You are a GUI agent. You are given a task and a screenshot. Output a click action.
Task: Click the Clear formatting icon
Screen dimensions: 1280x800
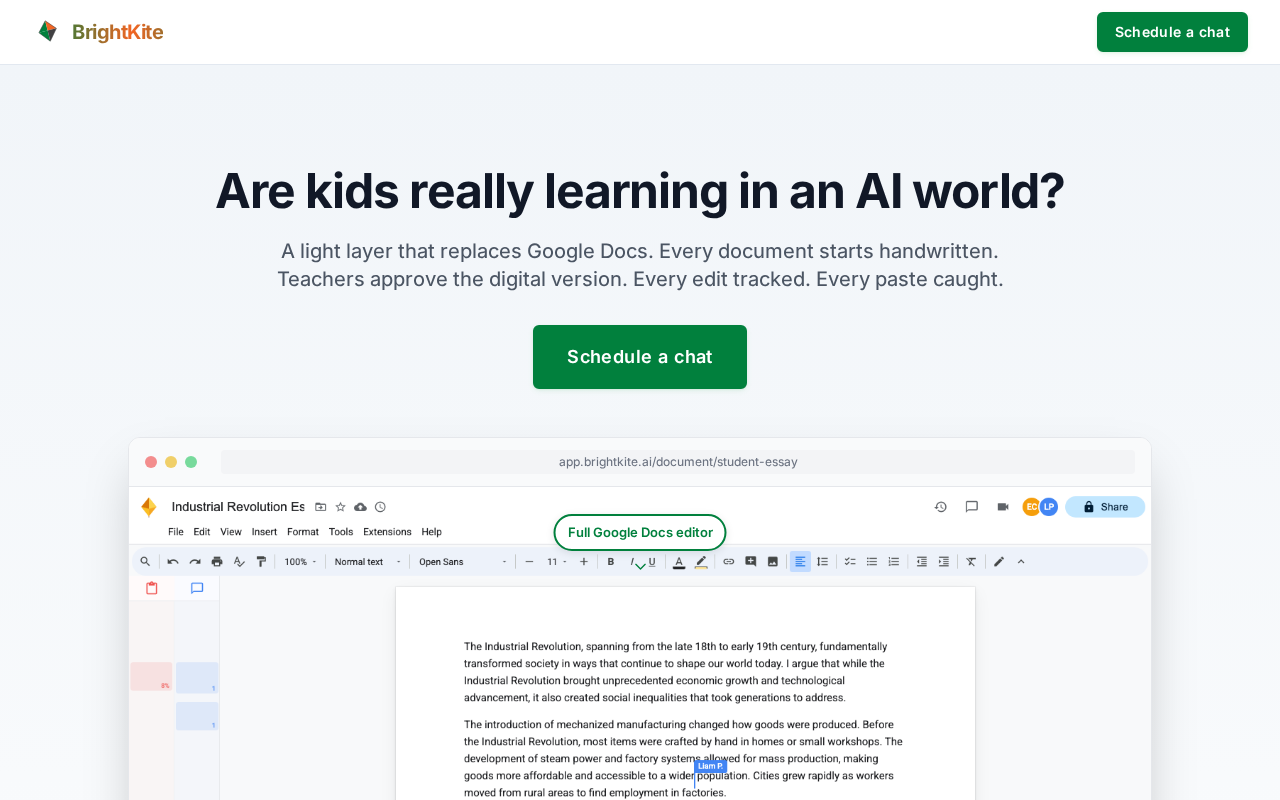click(971, 562)
